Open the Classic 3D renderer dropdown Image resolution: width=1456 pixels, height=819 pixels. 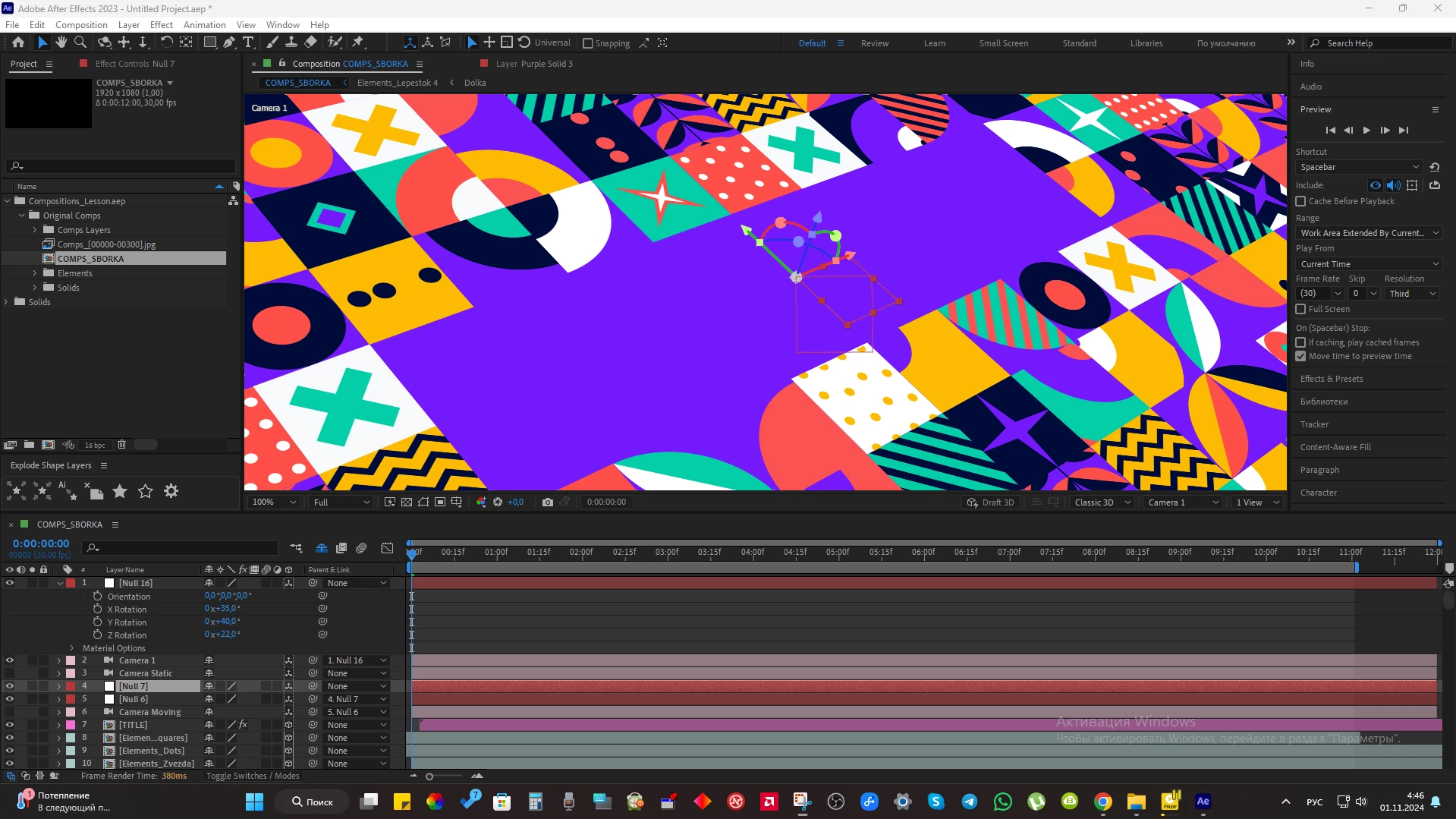click(x=1102, y=502)
